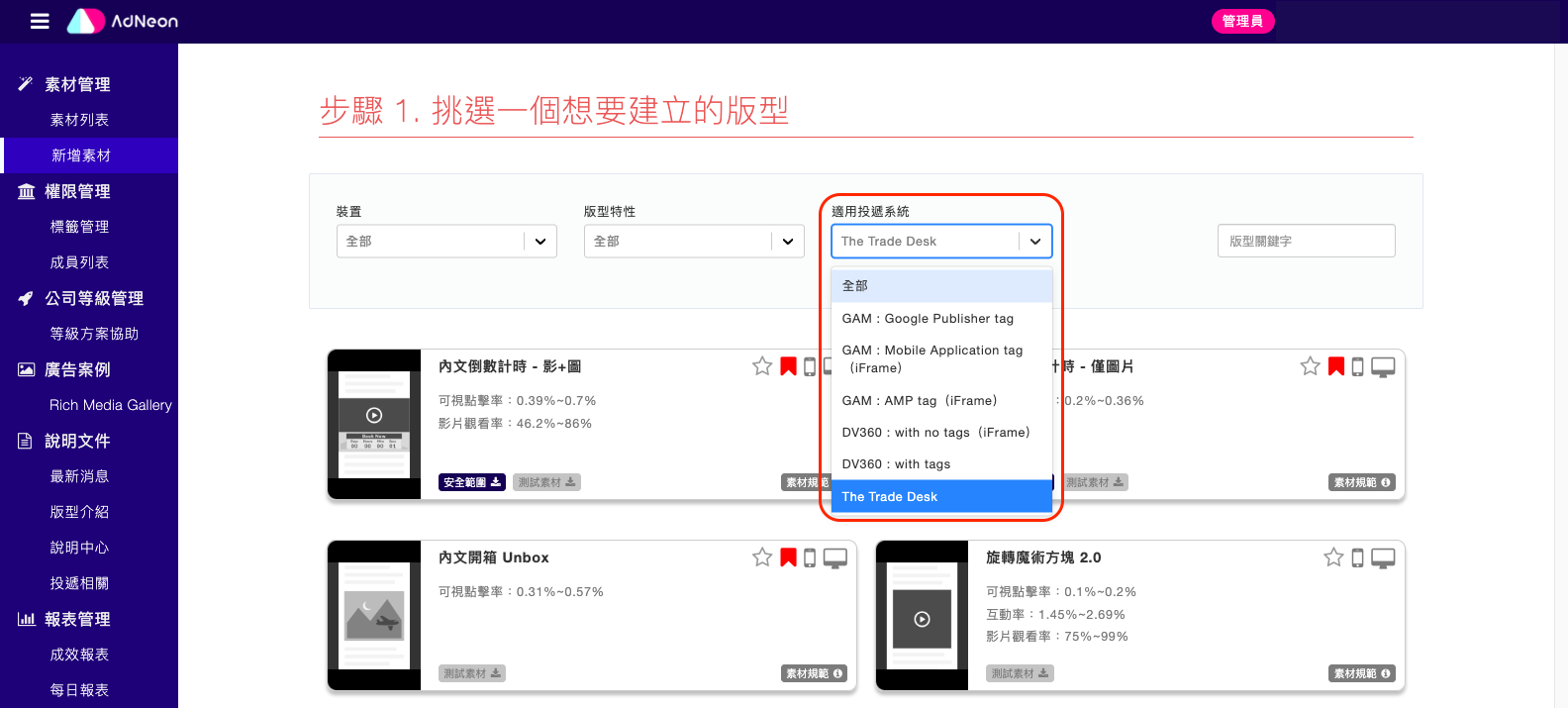
Task: Open 權限管理 section
Action: pyautogui.click(x=77, y=191)
